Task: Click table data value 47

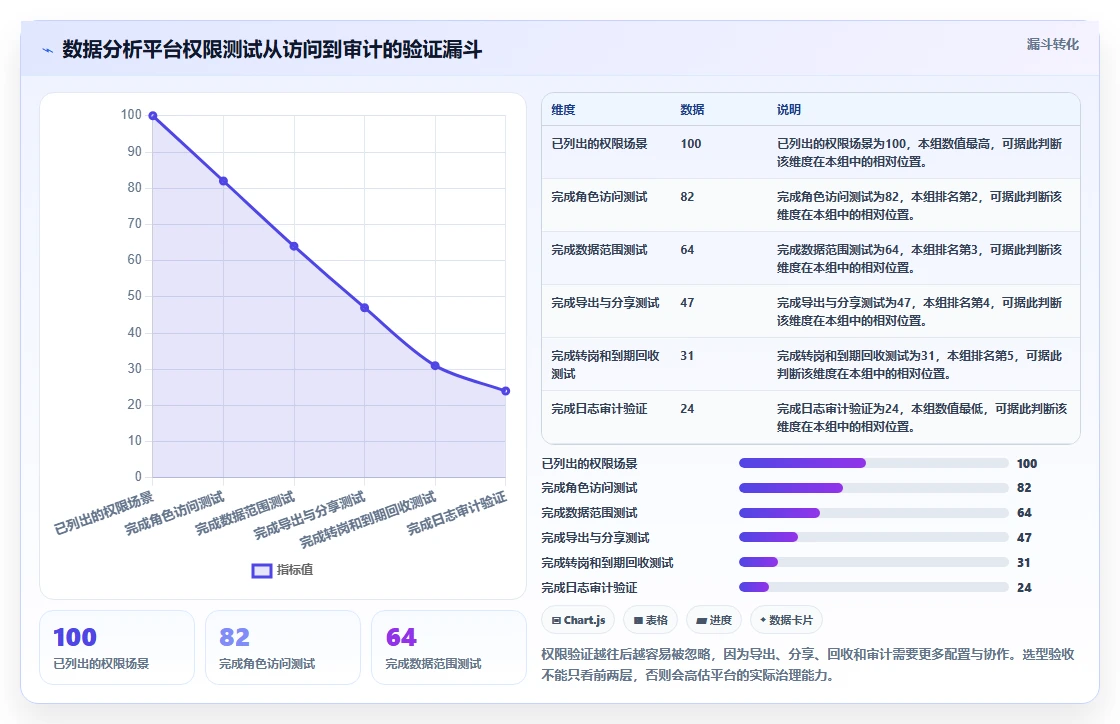Action: click(687, 303)
